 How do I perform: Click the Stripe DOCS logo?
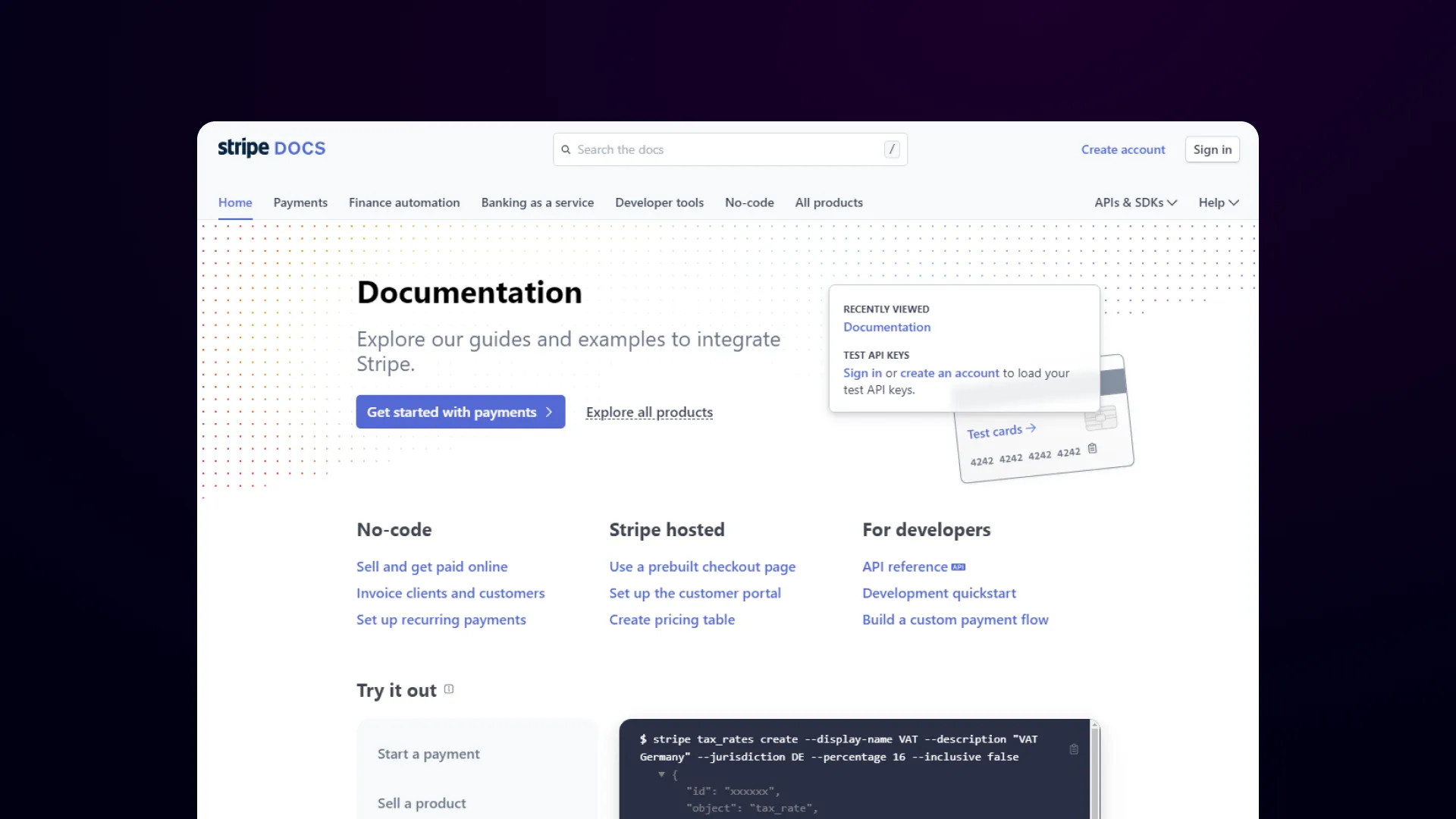[x=271, y=148]
